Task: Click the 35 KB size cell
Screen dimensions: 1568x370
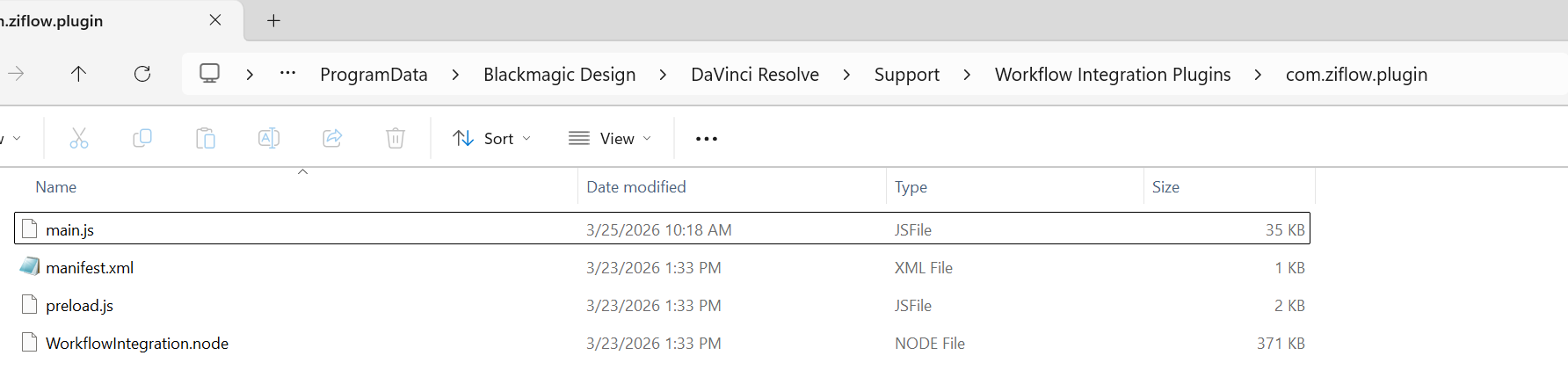Action: [1285, 229]
